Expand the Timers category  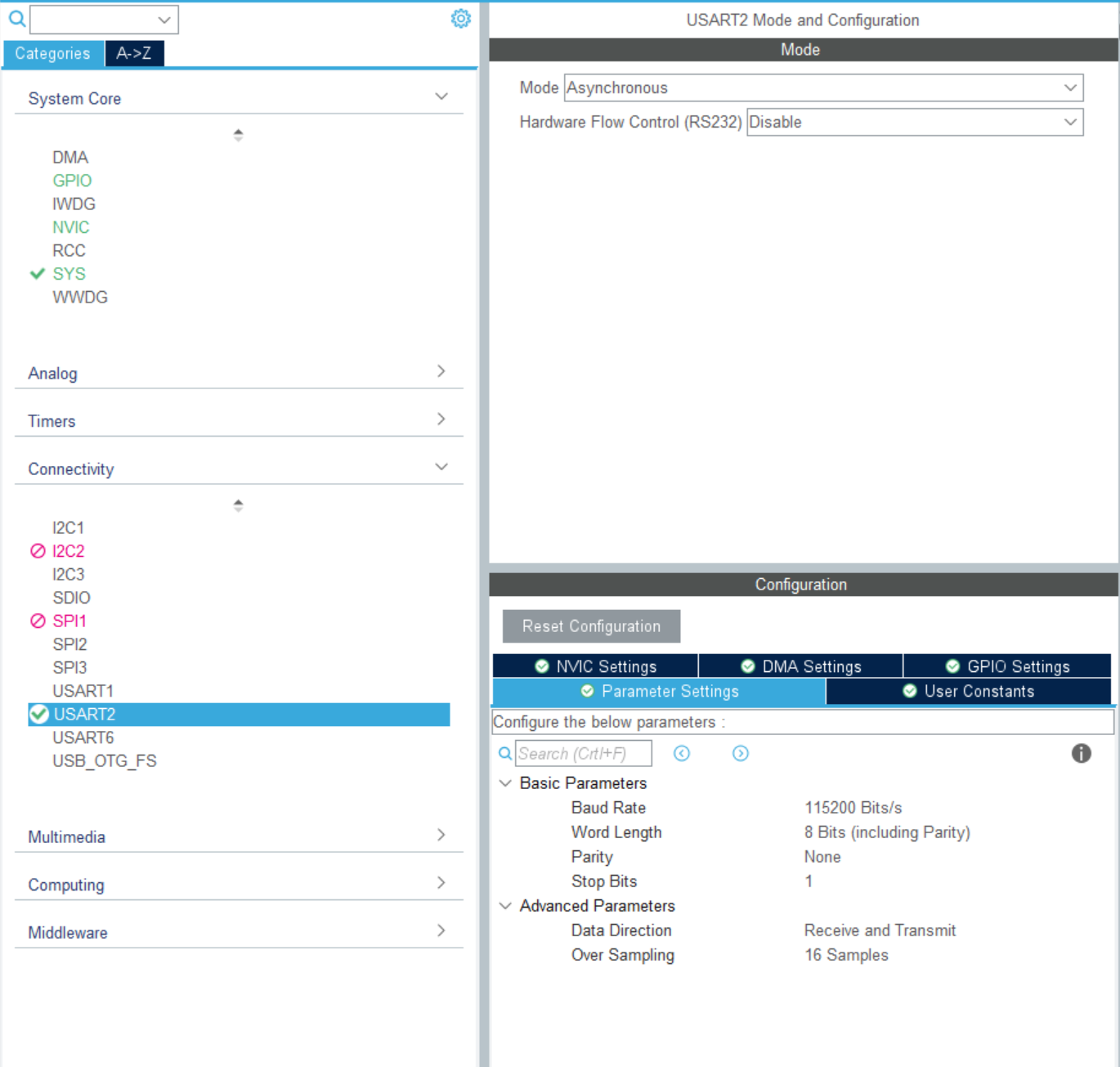coord(239,420)
